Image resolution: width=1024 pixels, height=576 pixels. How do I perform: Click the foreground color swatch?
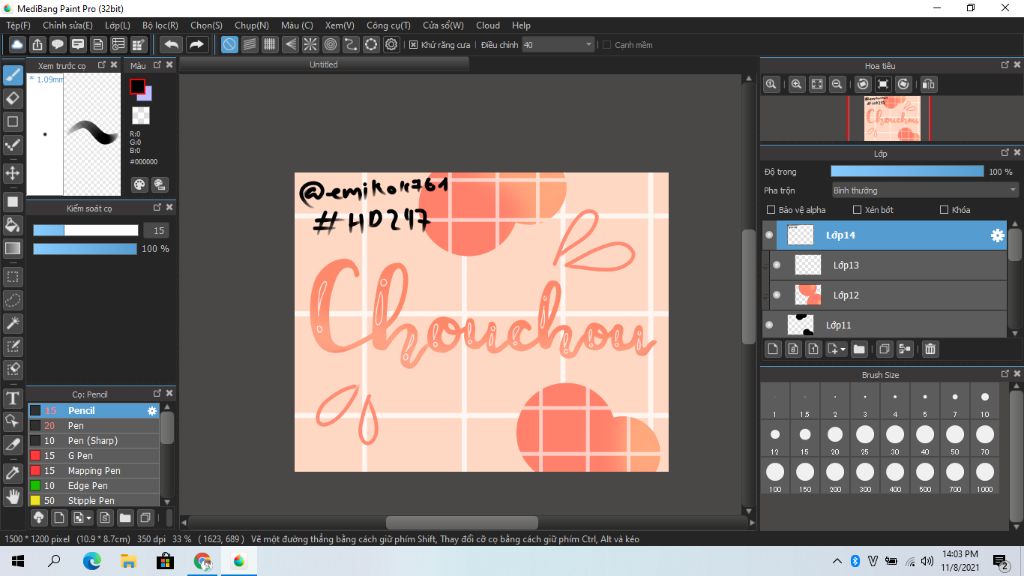click(137, 86)
